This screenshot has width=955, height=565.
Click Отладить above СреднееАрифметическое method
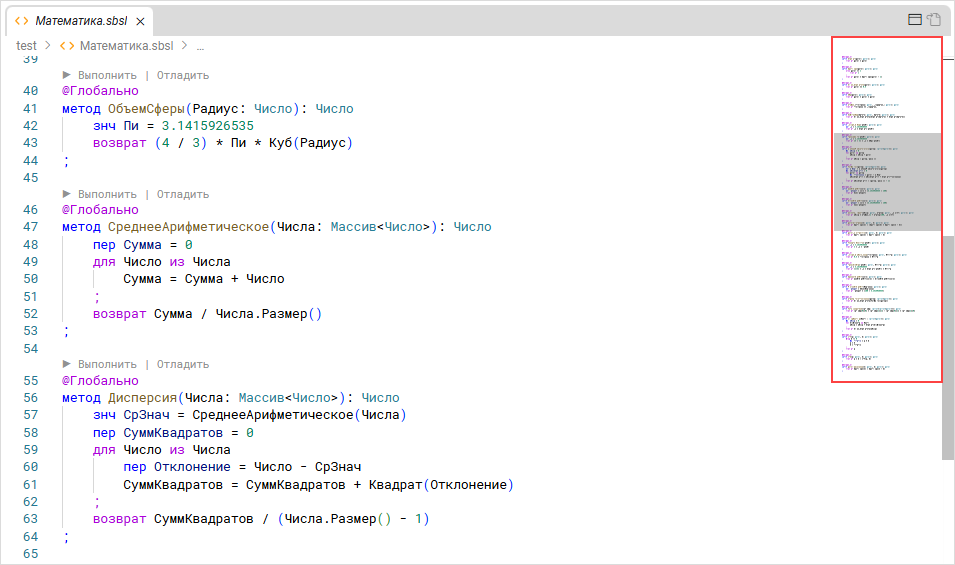click(183, 194)
